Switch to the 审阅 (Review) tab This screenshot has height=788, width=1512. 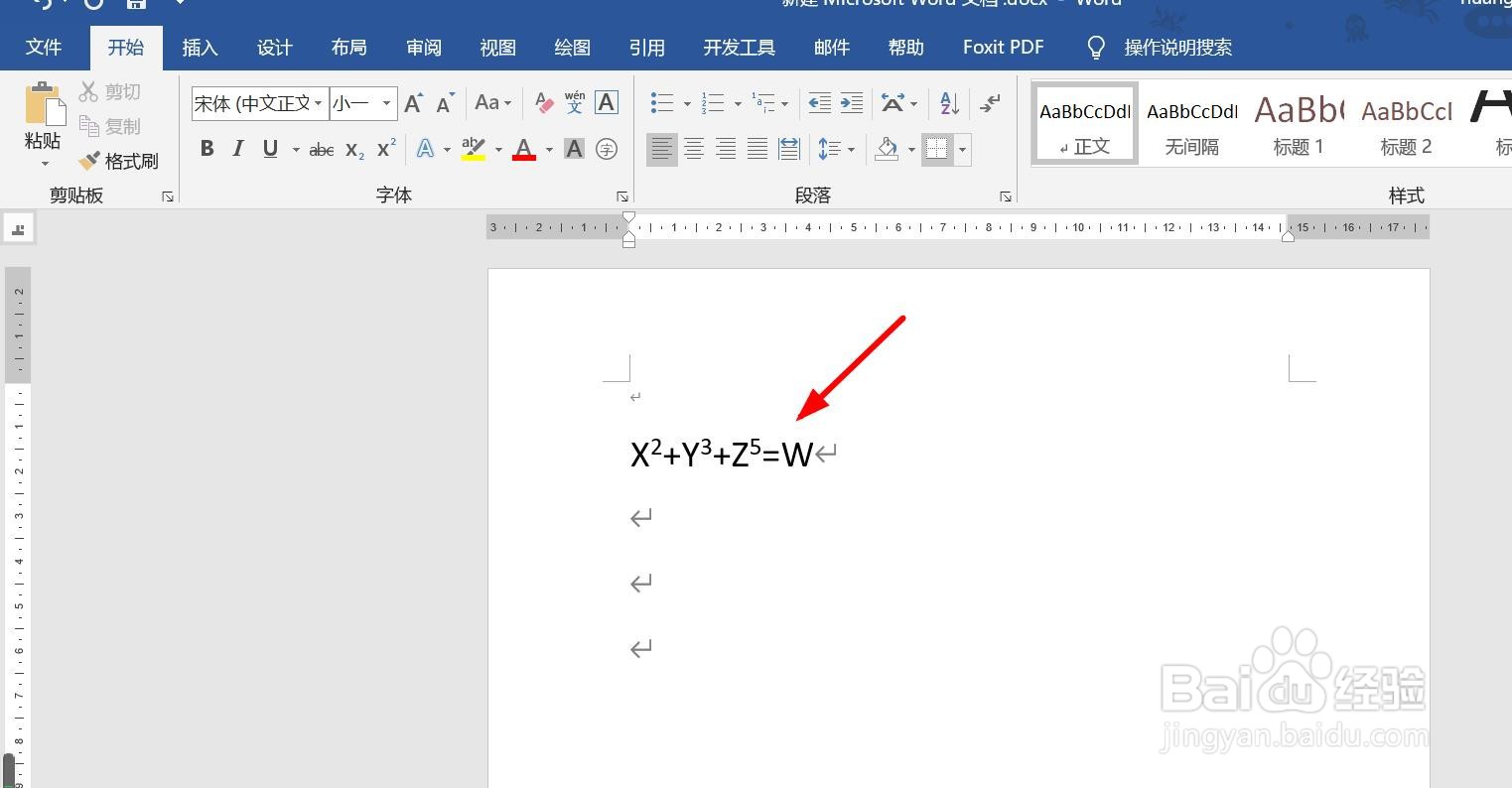423,48
